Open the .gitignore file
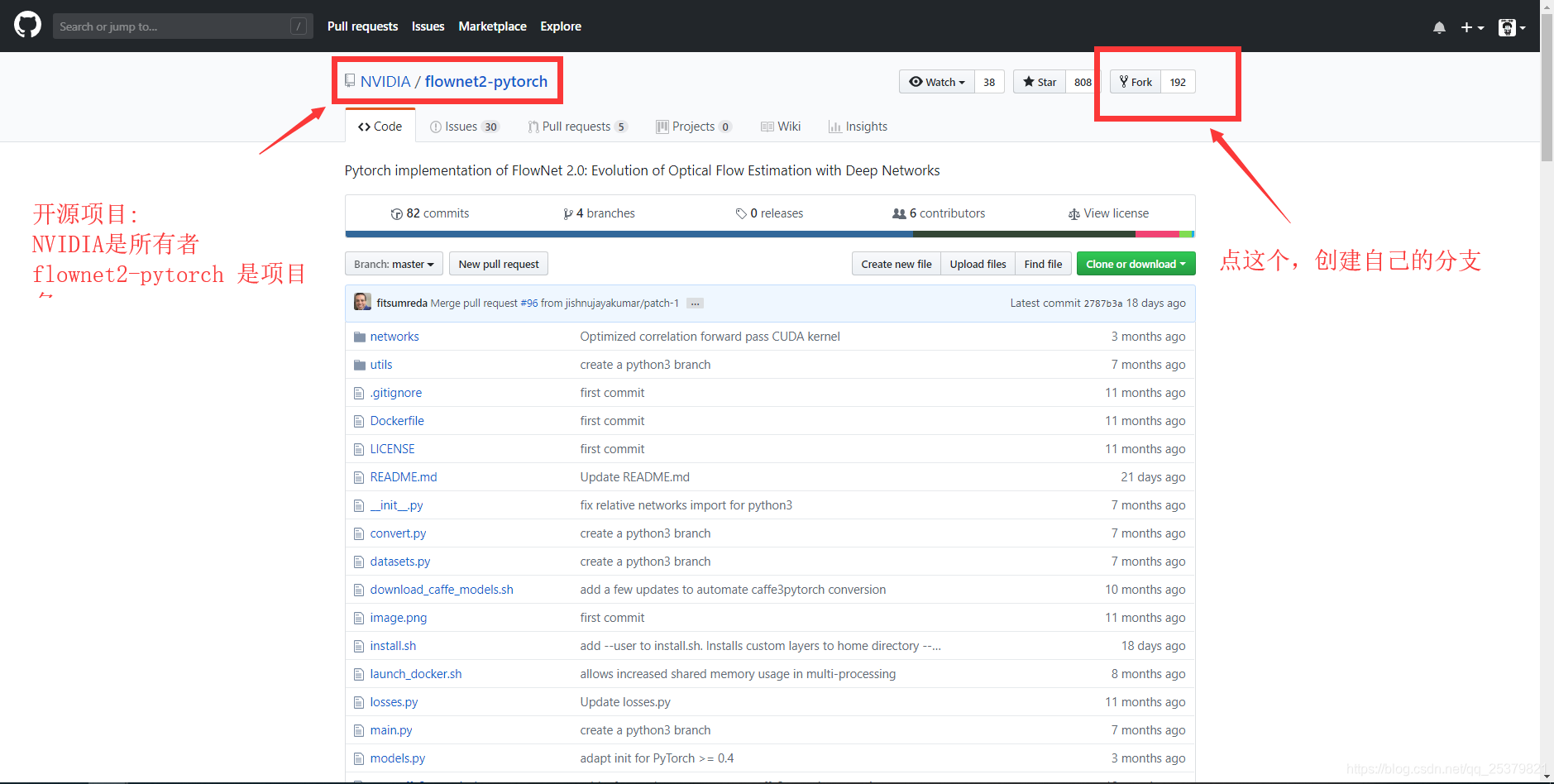 [x=396, y=393]
